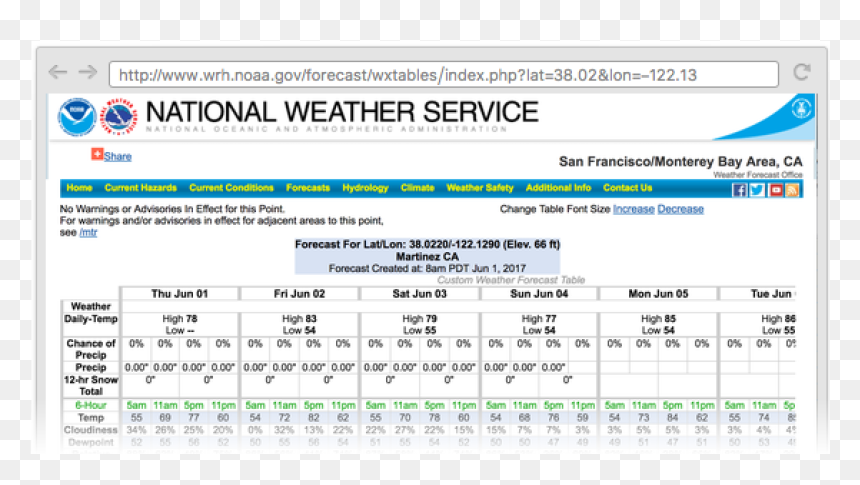Viewport: 860px width, 485px height.
Task: Click the NATIONAL WEATHER SERVICE title
Action: point(342,112)
